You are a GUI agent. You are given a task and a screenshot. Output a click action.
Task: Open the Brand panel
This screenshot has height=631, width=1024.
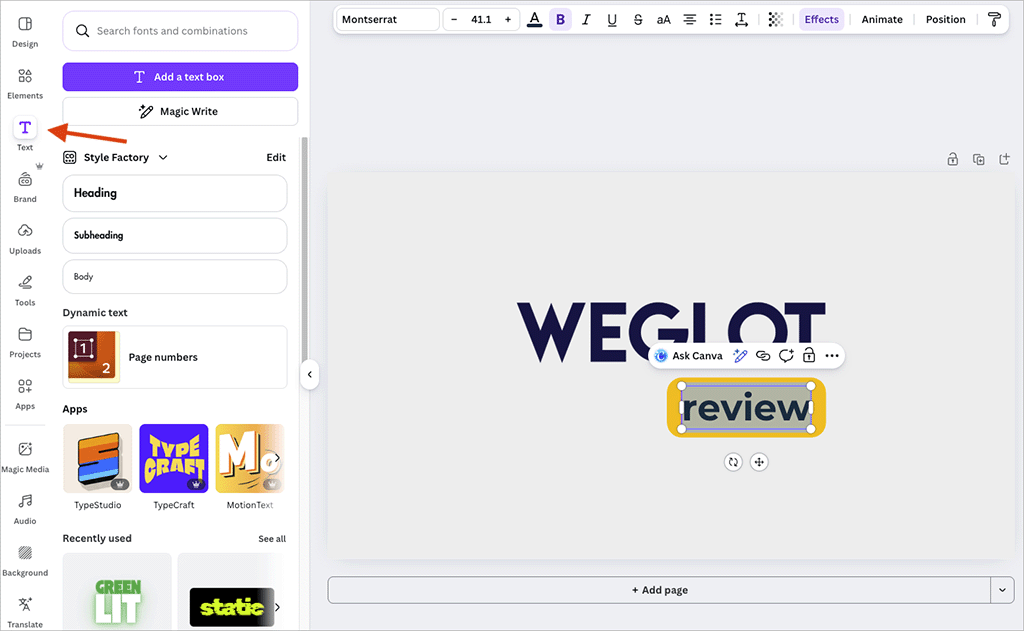[x=25, y=187]
